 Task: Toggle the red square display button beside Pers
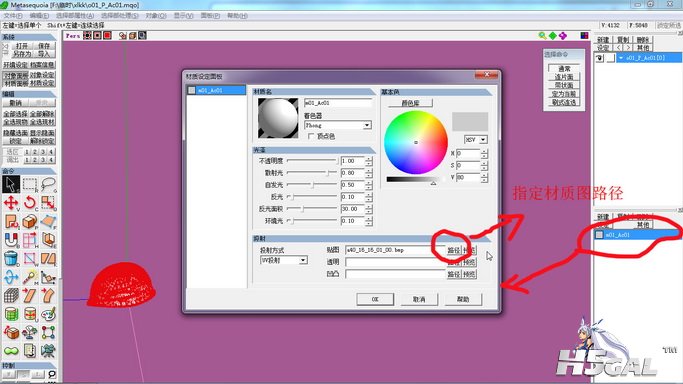[107, 35]
